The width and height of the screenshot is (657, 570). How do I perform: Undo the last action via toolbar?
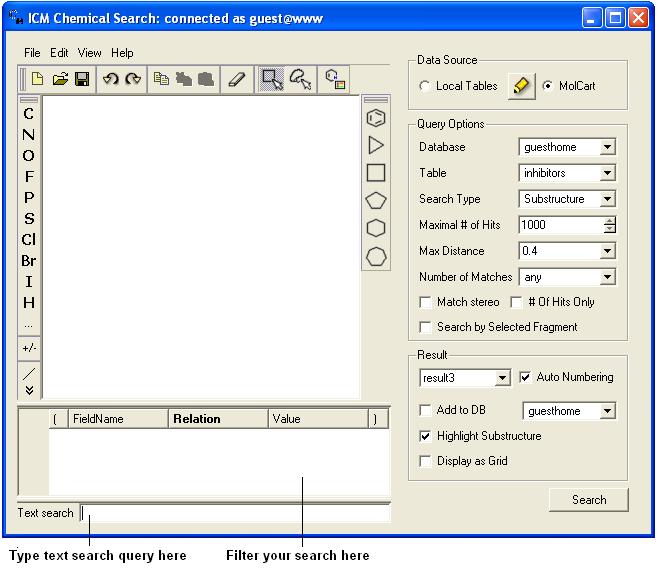[111, 79]
